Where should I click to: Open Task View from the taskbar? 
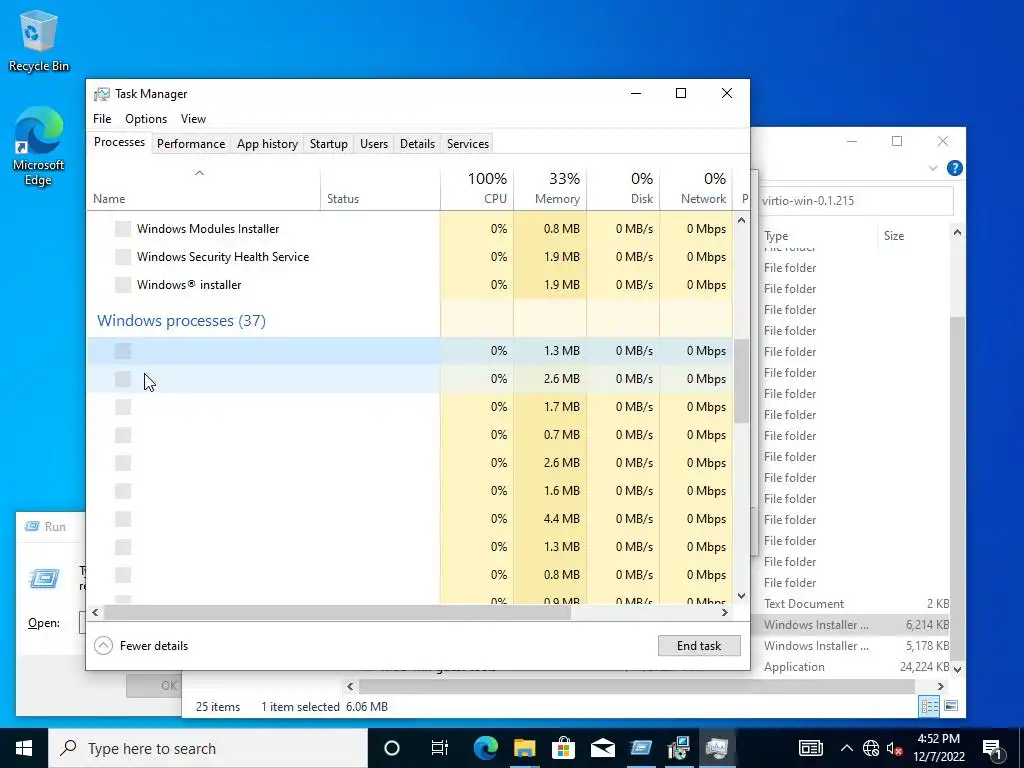tap(440, 748)
